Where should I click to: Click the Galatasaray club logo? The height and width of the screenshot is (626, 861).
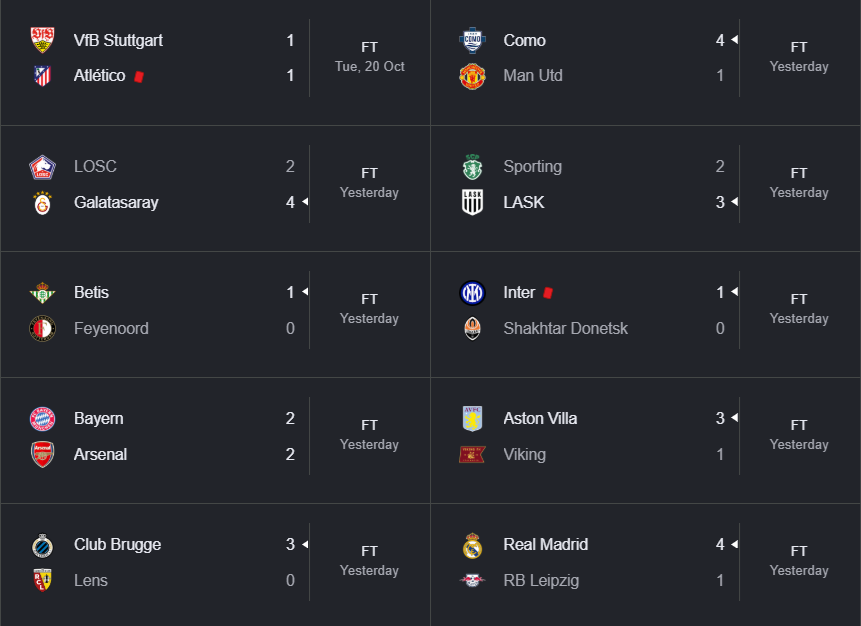pyautogui.click(x=42, y=203)
